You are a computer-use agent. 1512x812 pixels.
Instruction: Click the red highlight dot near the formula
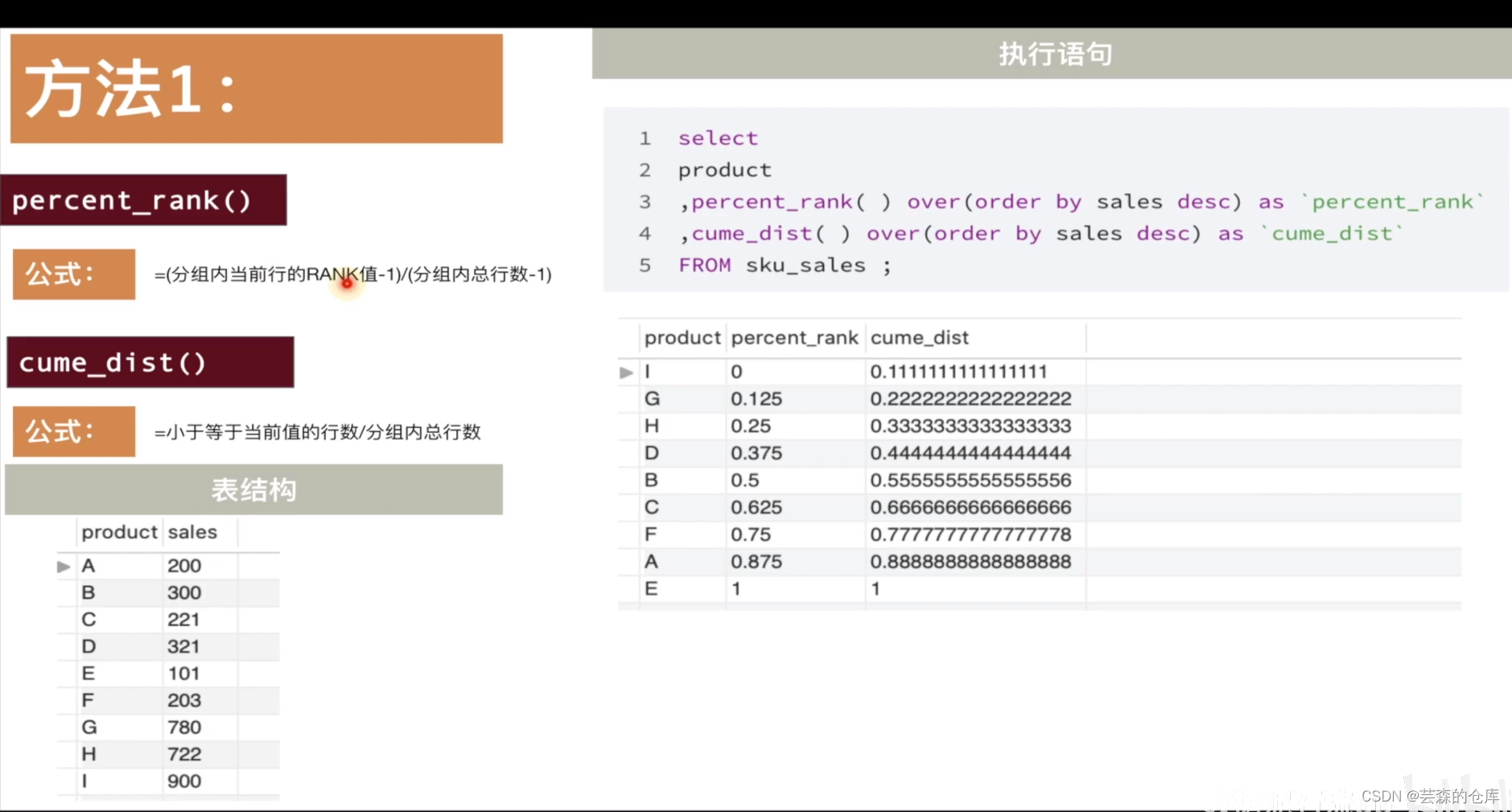(346, 283)
